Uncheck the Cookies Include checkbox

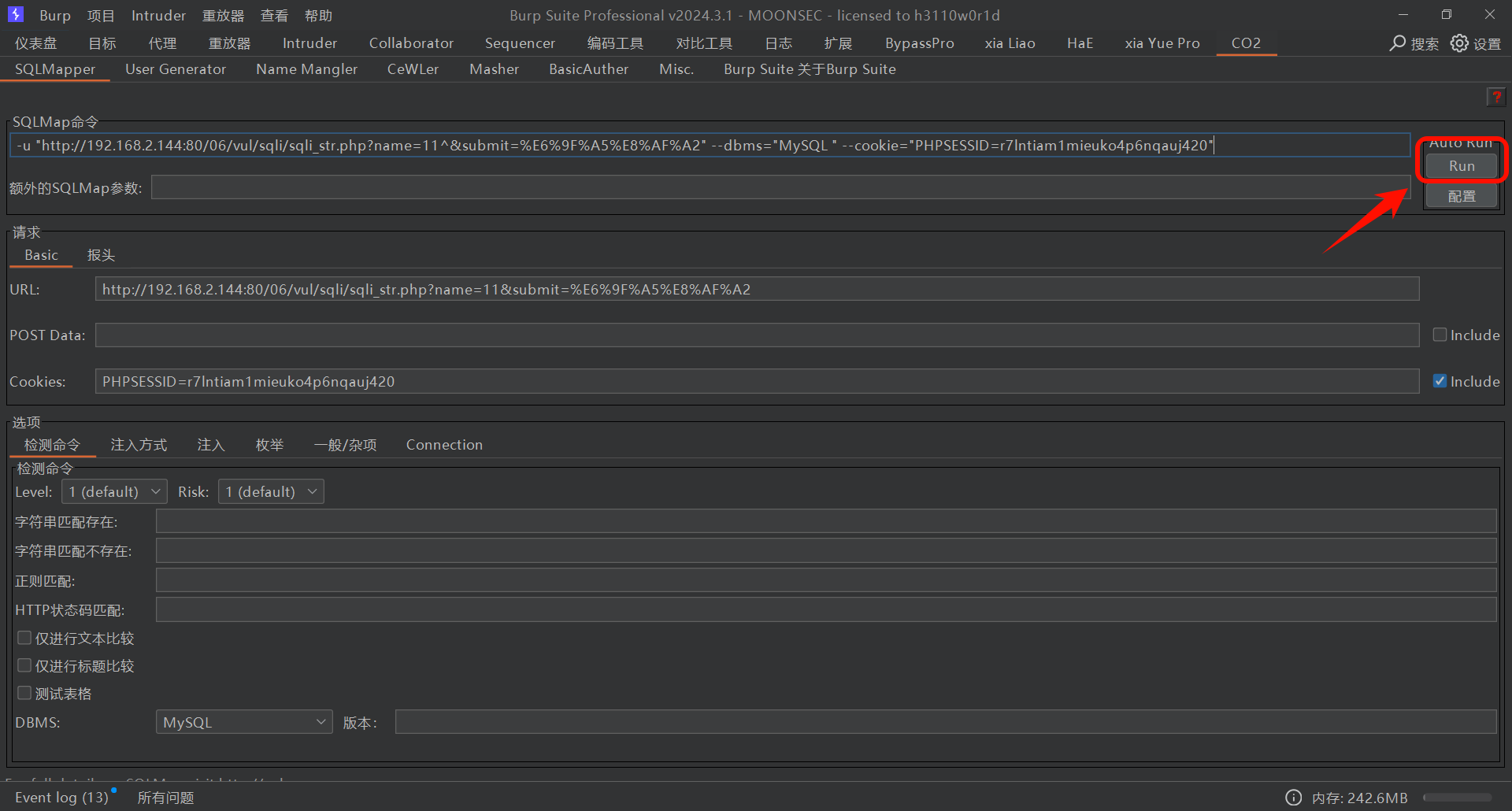pos(1440,381)
